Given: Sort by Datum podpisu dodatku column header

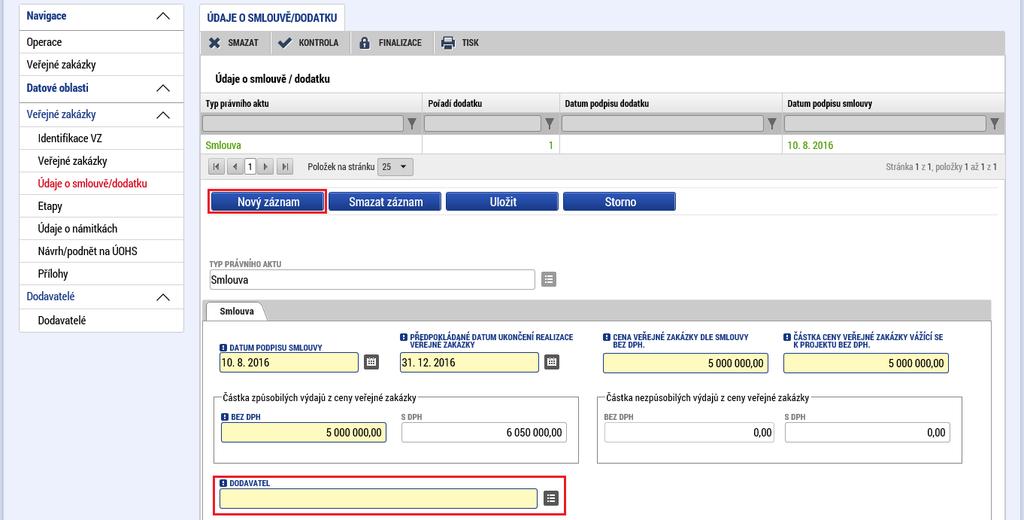Looking at the screenshot, I should (607, 104).
